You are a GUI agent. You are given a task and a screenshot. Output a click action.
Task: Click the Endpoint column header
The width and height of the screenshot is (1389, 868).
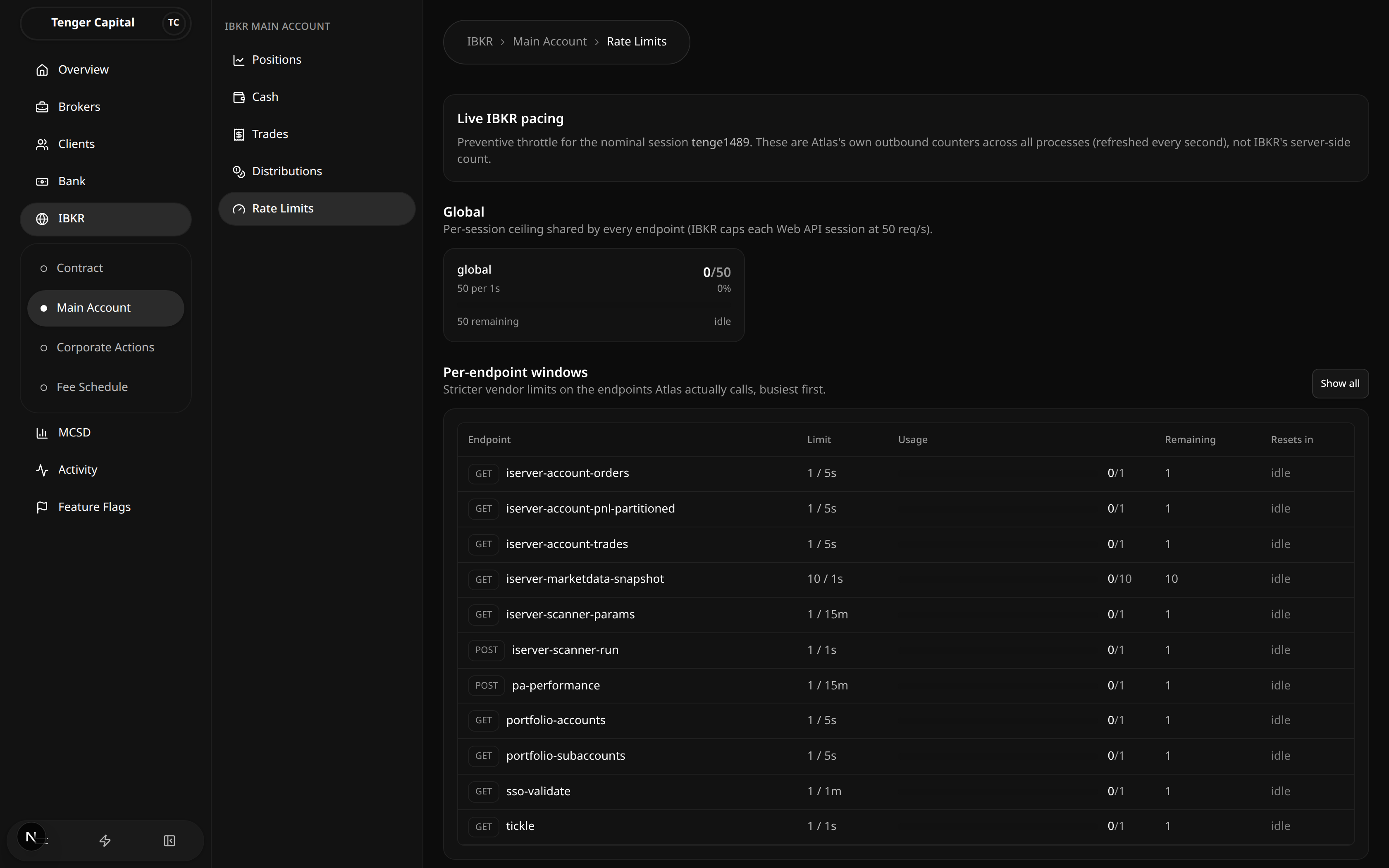[x=489, y=440]
